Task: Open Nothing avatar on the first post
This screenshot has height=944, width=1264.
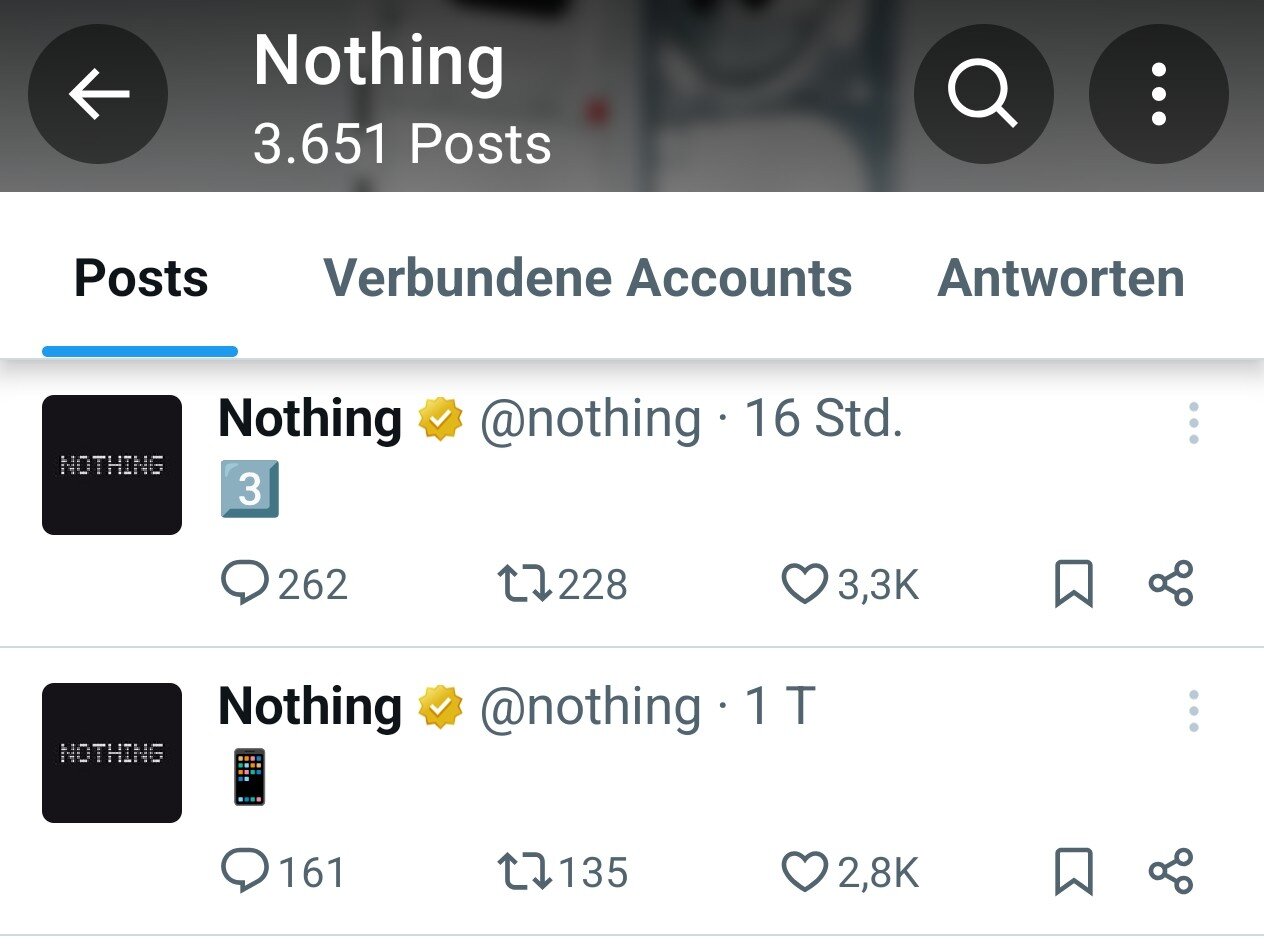Action: [112, 465]
